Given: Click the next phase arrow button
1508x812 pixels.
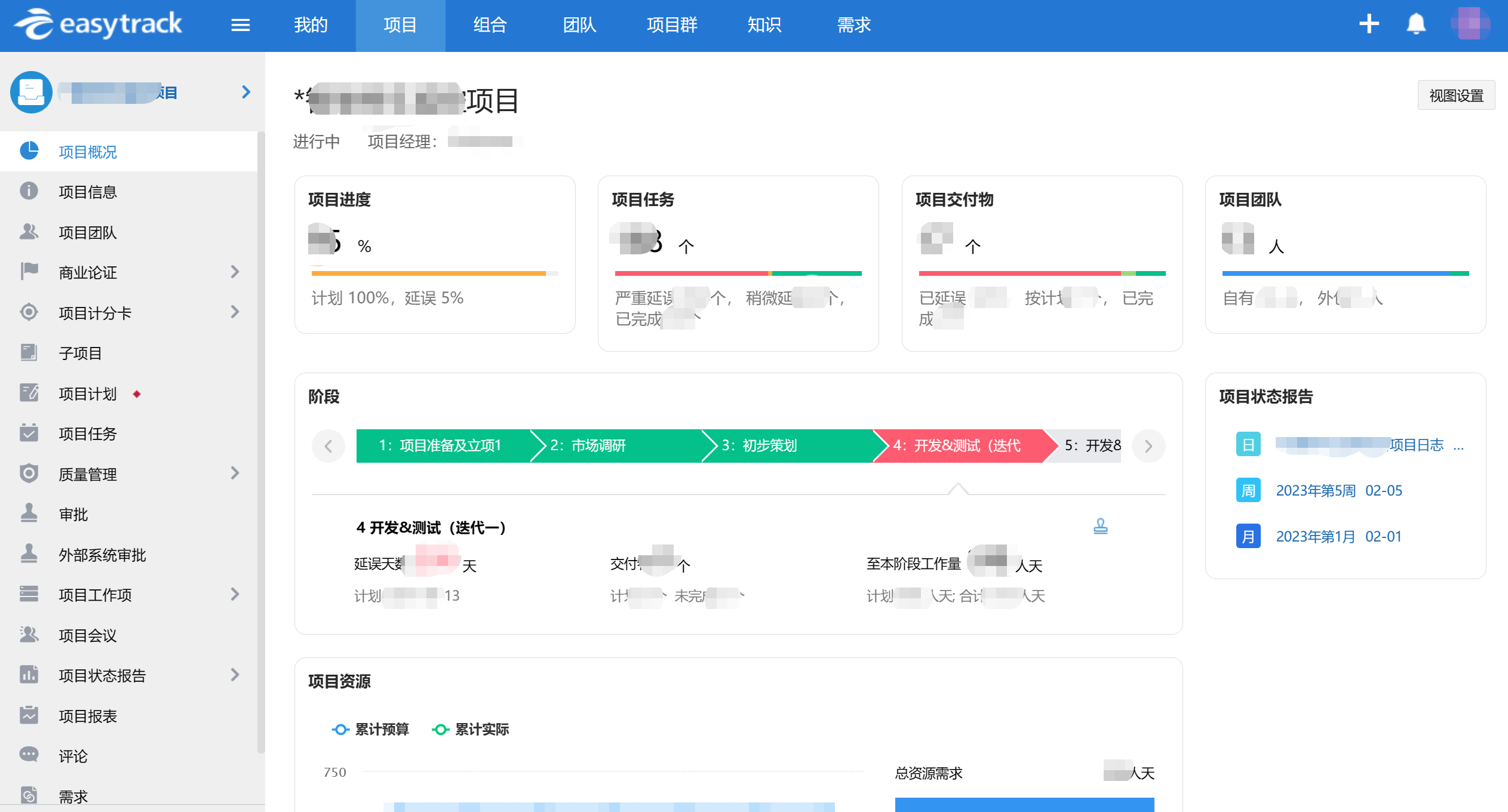Looking at the screenshot, I should (1148, 446).
